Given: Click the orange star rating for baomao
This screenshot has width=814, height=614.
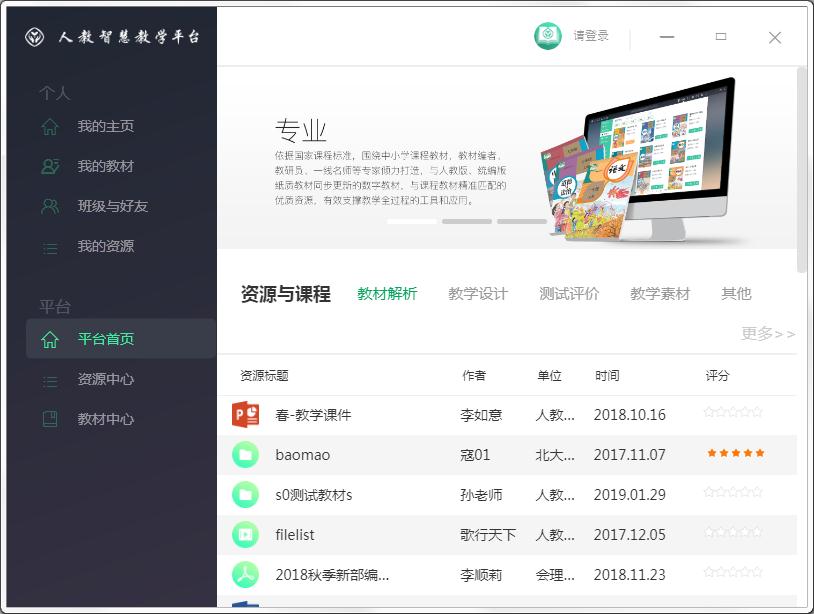Looking at the screenshot, I should point(736,453).
